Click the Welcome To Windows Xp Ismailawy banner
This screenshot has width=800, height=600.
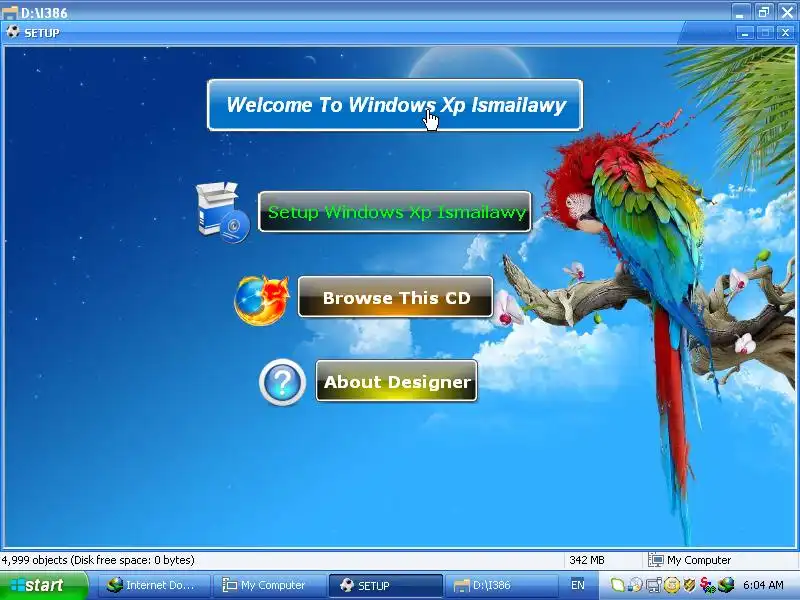395,105
